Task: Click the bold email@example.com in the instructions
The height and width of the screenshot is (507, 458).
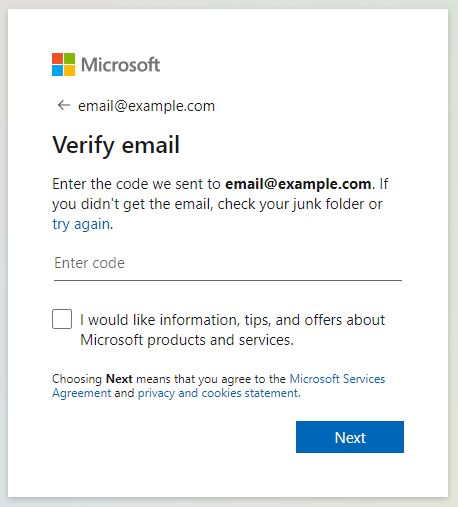Action: click(298, 184)
